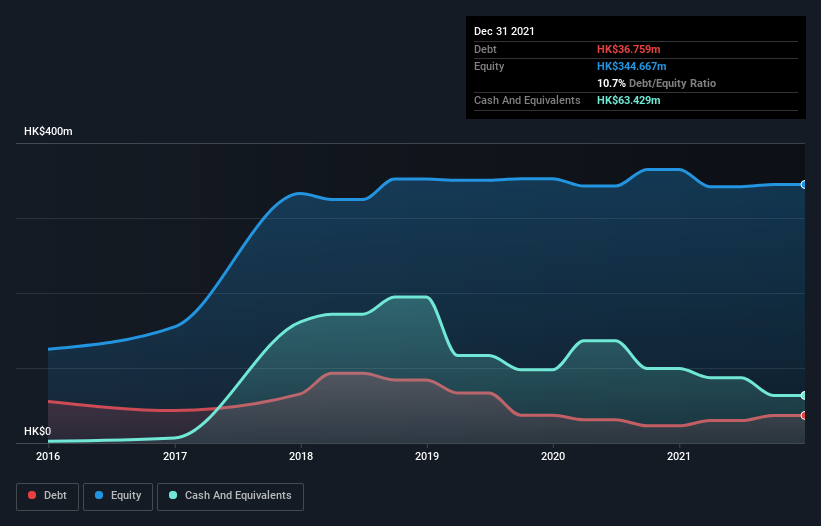The height and width of the screenshot is (526, 821).
Task: Click the 2018 x-axis label
Action: [301, 456]
